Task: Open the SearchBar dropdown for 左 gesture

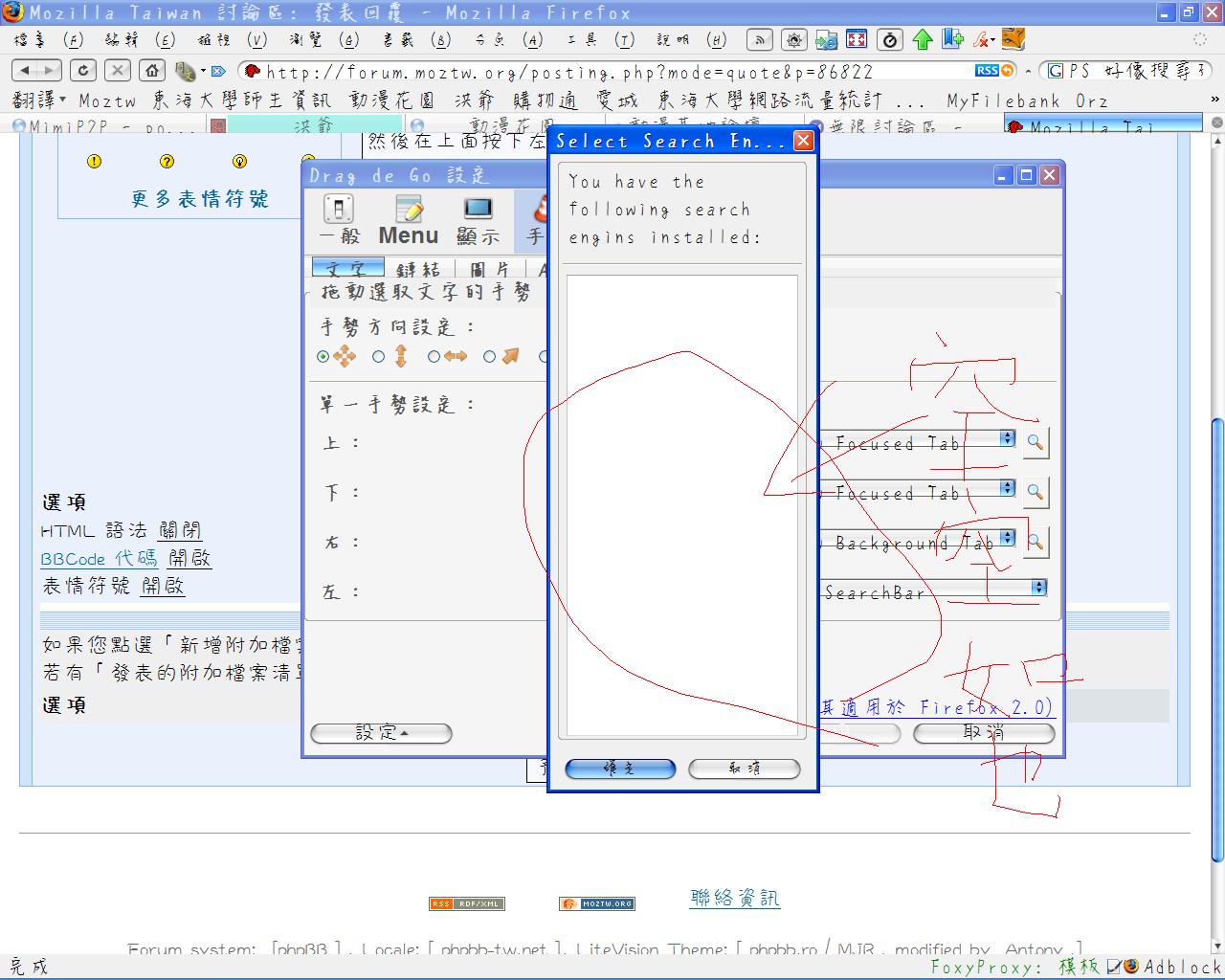Action: [1038, 588]
